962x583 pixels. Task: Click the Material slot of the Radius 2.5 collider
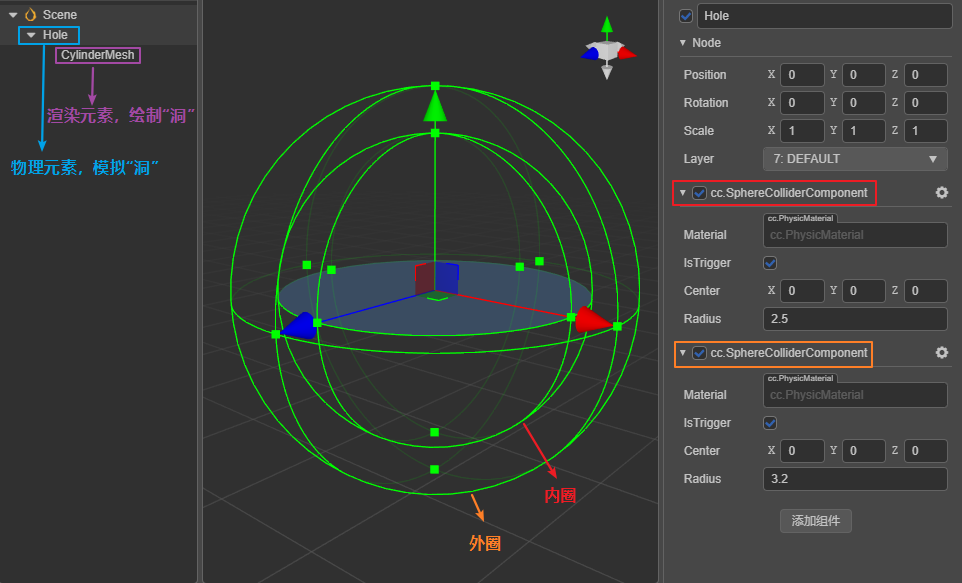point(855,235)
